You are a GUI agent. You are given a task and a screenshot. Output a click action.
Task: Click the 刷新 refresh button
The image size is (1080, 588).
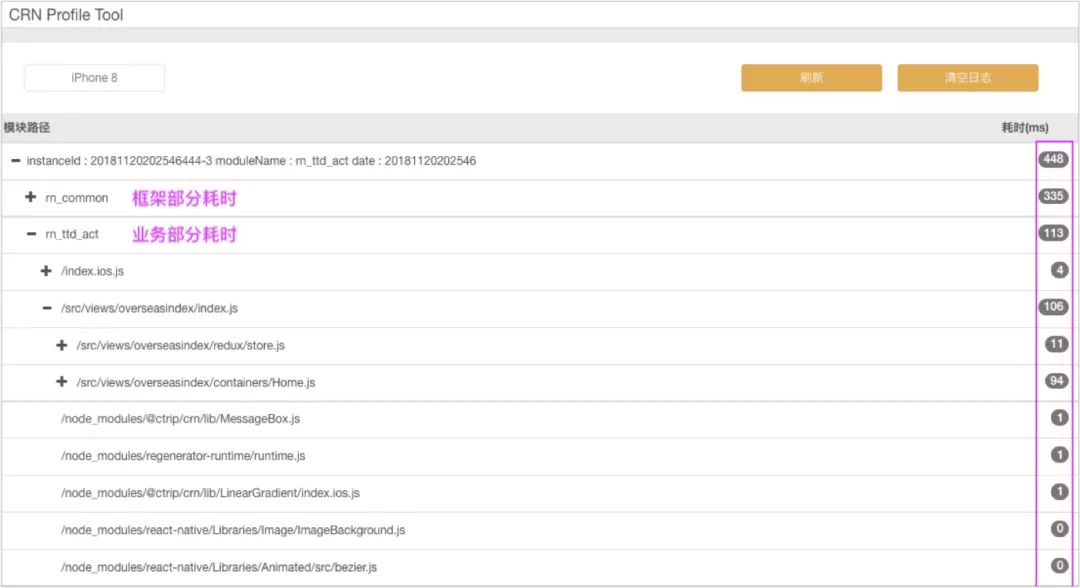pos(811,78)
